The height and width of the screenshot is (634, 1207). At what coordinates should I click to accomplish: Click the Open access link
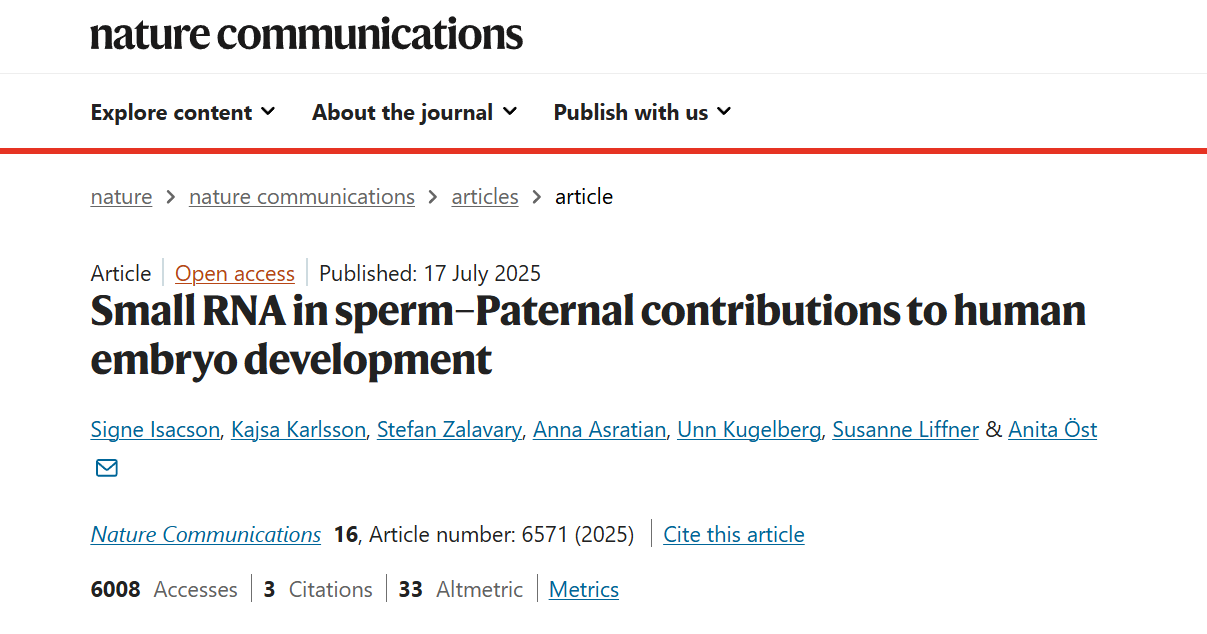point(235,273)
